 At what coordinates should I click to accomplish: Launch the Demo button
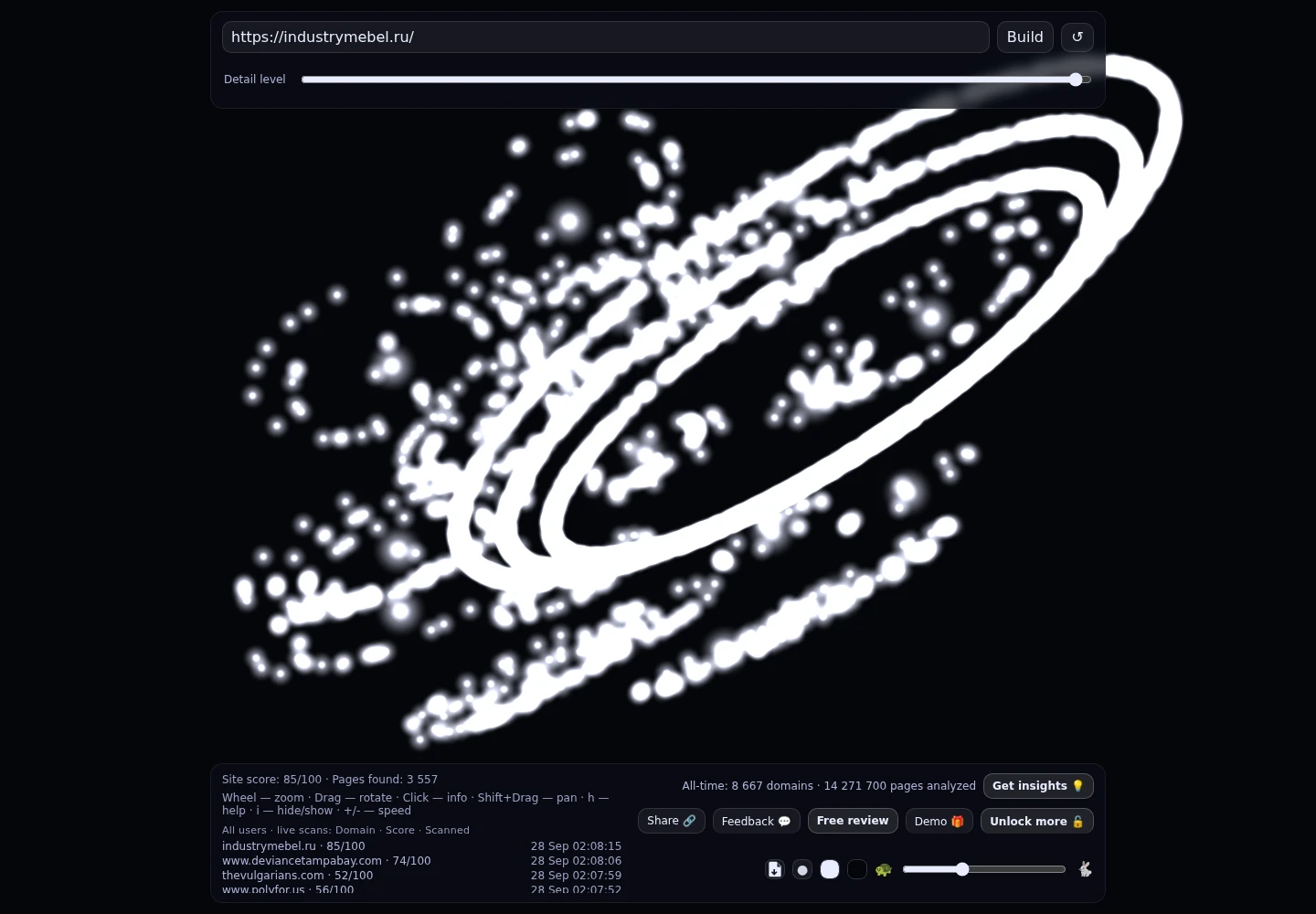(x=939, y=821)
